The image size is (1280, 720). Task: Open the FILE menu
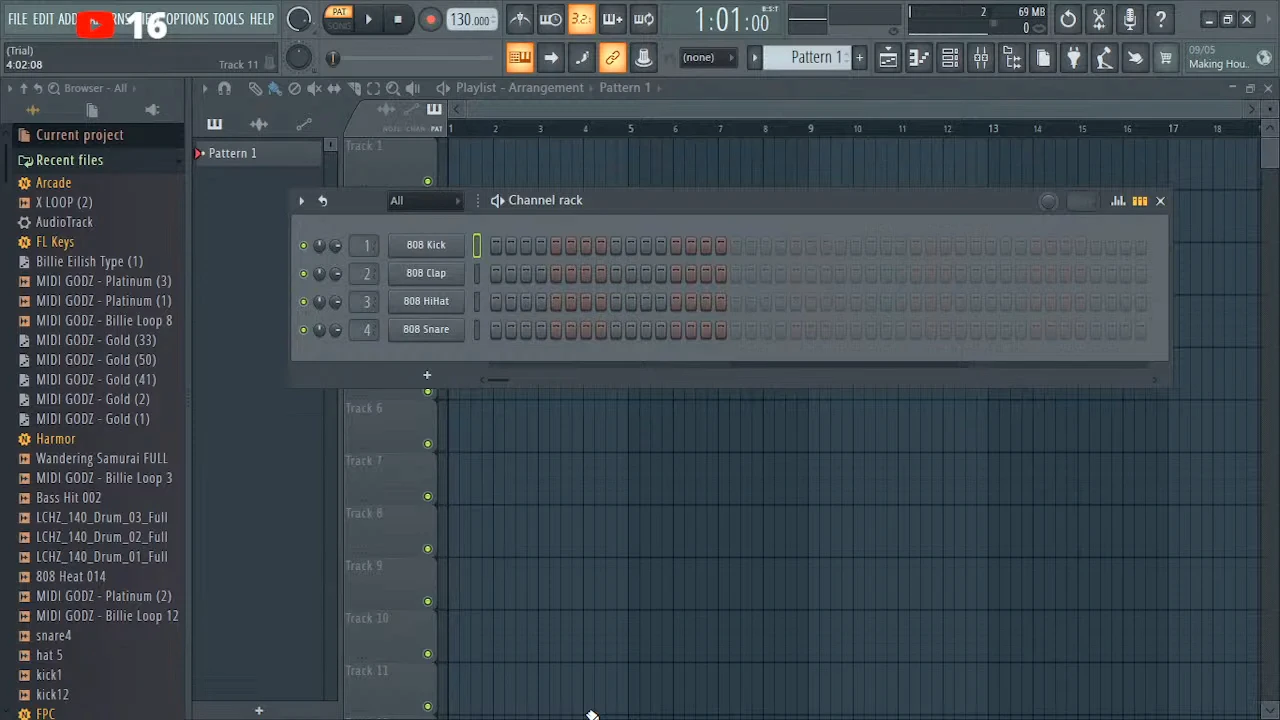17,19
